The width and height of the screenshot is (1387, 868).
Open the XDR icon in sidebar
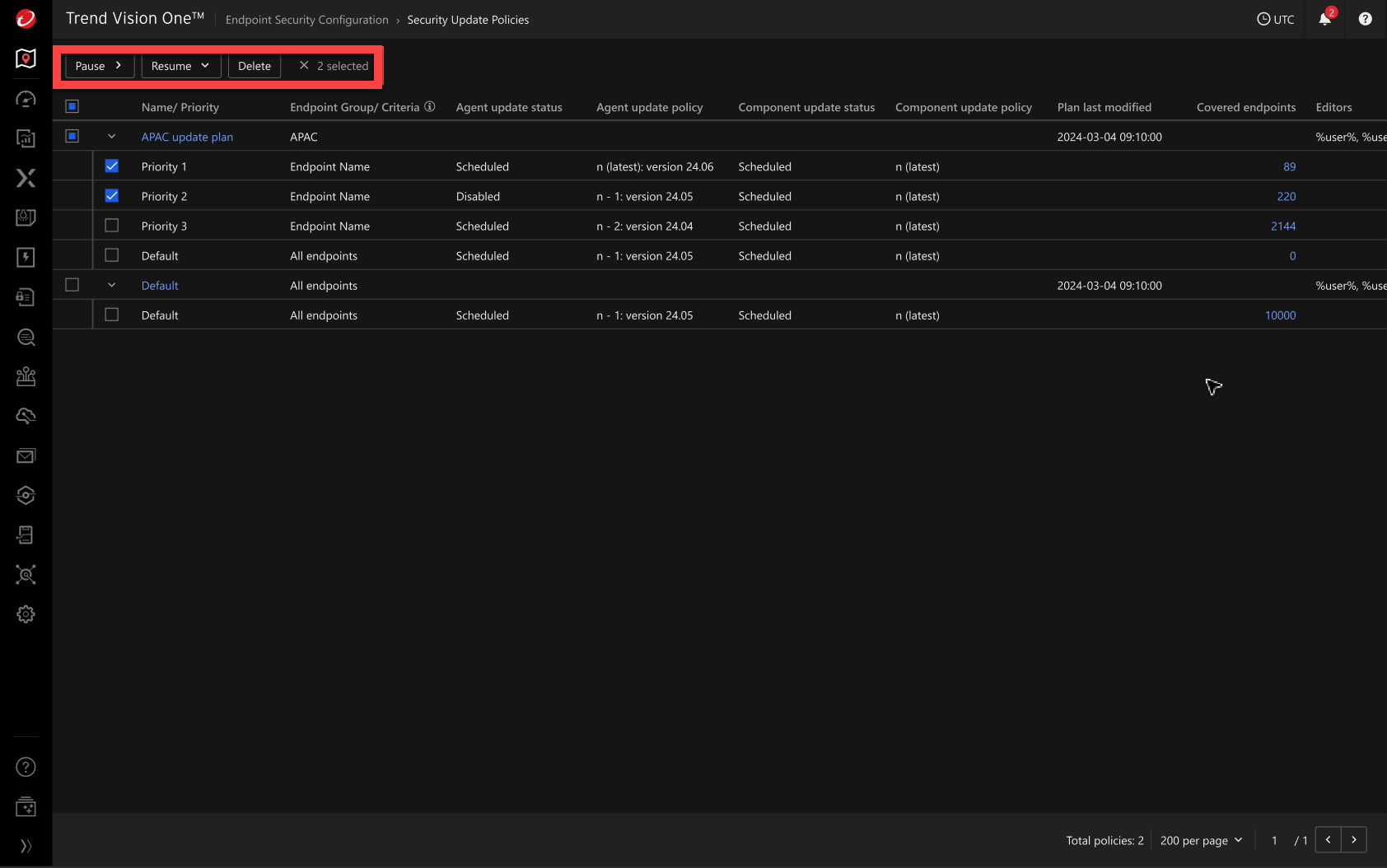coord(26,178)
